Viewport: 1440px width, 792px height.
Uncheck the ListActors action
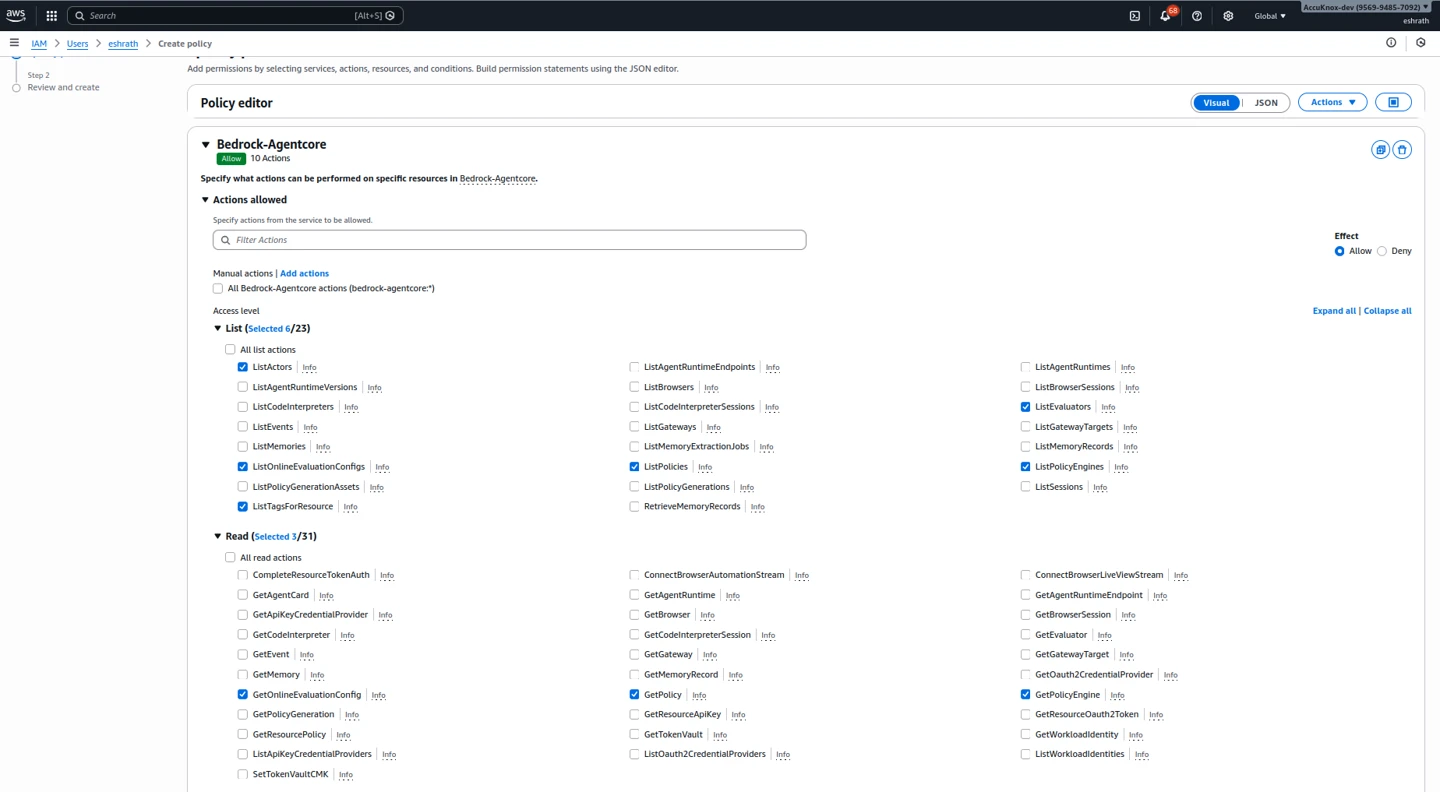242,367
